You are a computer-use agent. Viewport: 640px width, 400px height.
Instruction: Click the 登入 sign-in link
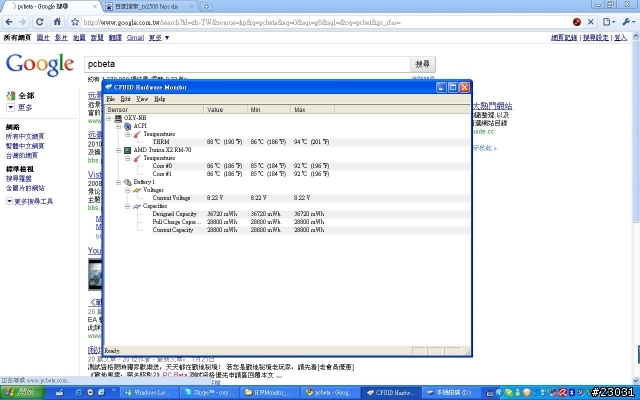point(620,38)
